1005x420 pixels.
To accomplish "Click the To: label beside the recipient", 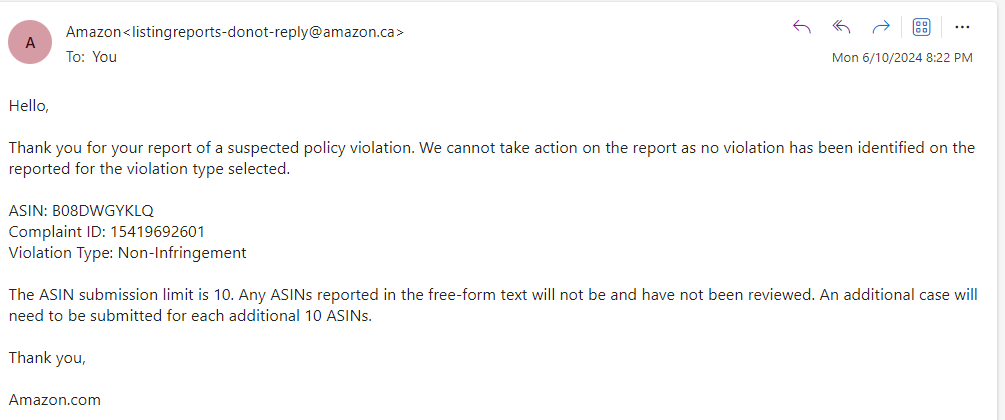I will (76, 57).
